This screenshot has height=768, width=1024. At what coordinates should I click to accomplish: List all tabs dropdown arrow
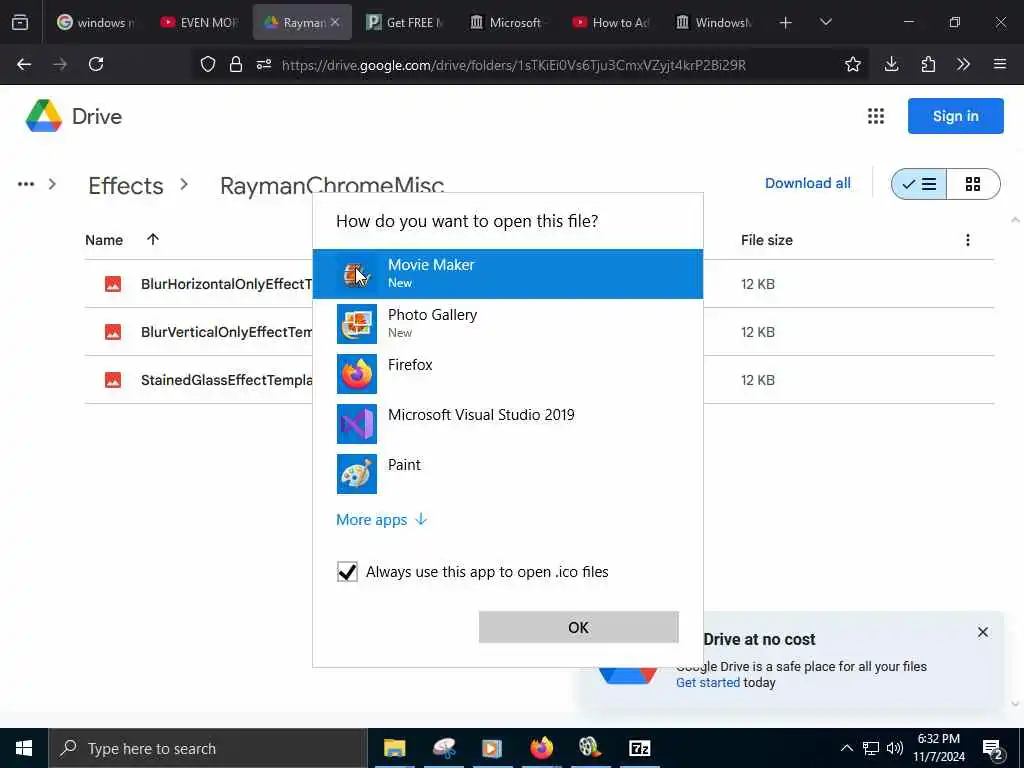825,22
